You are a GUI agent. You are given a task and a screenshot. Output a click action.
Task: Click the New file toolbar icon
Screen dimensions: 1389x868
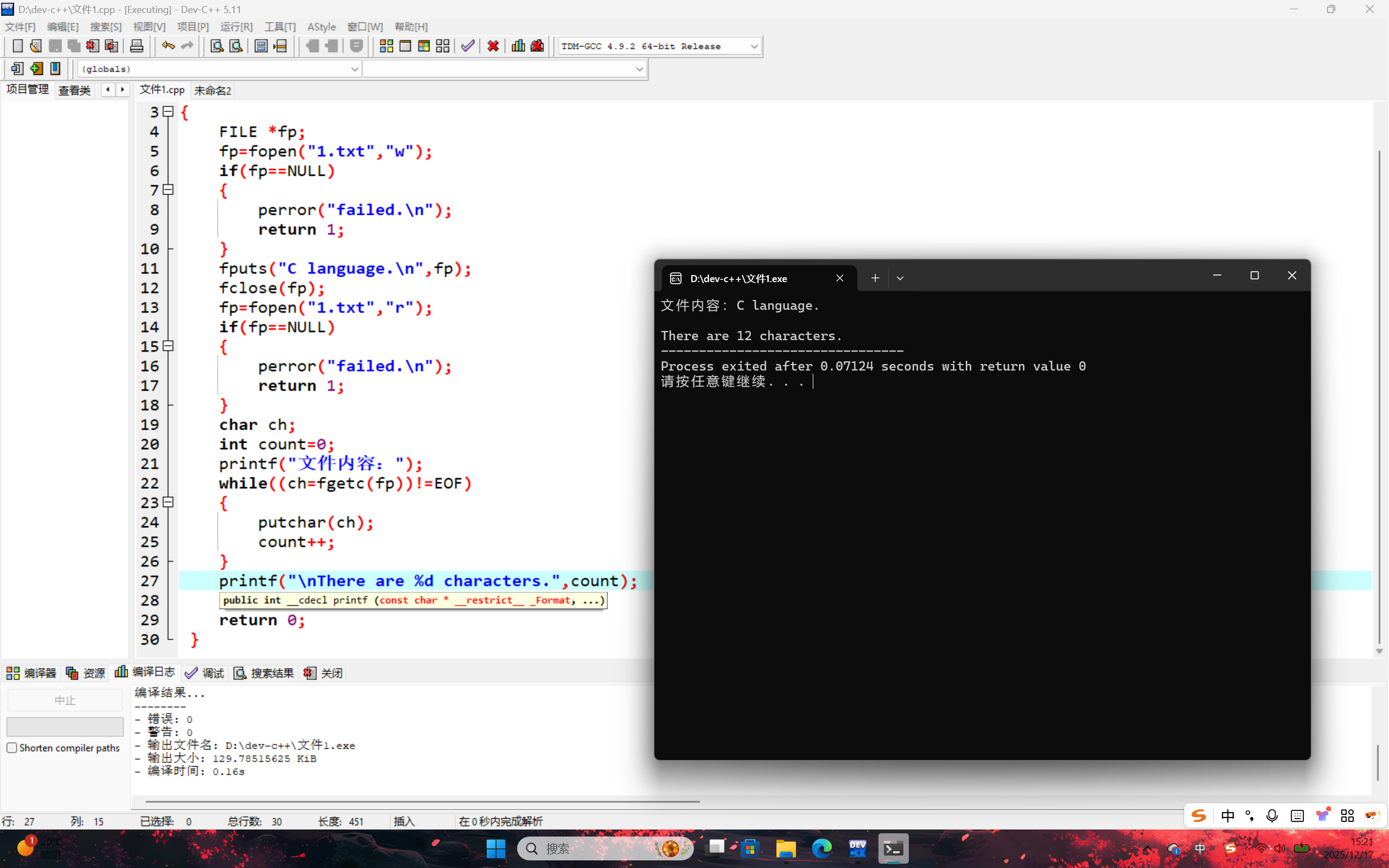tap(17, 46)
